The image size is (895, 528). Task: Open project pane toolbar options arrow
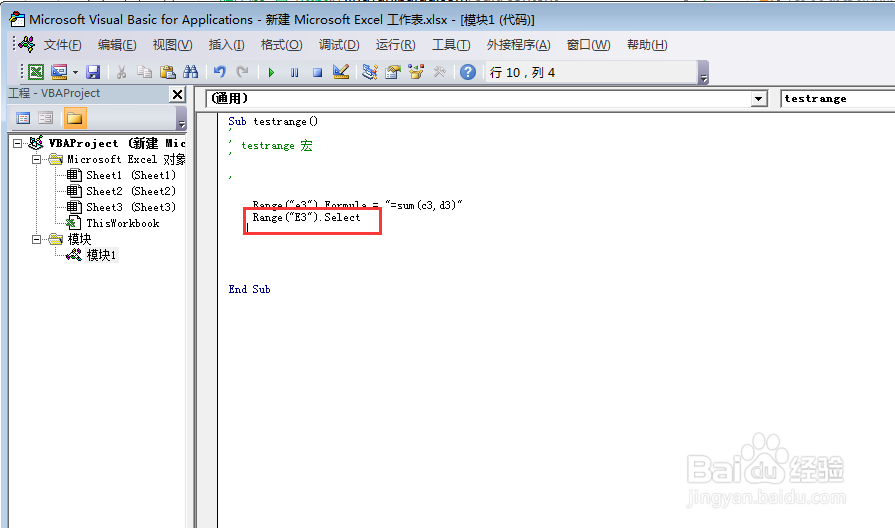(x=182, y=119)
